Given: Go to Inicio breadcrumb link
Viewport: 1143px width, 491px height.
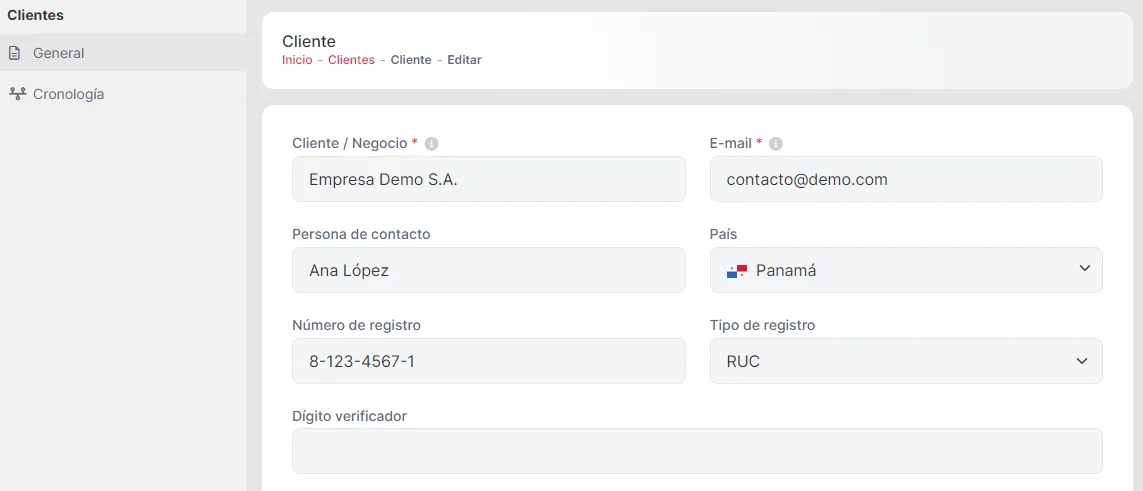Looking at the screenshot, I should point(297,60).
